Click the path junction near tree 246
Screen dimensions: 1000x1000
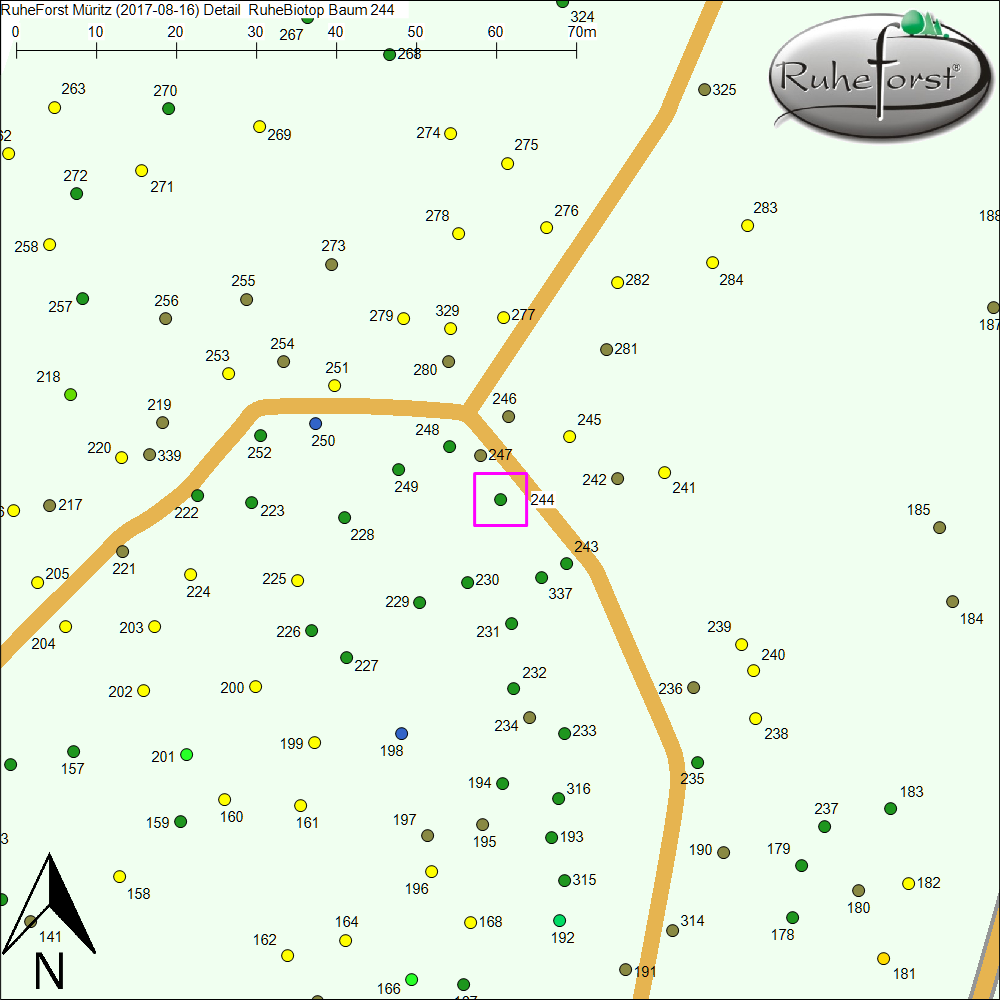(467, 411)
